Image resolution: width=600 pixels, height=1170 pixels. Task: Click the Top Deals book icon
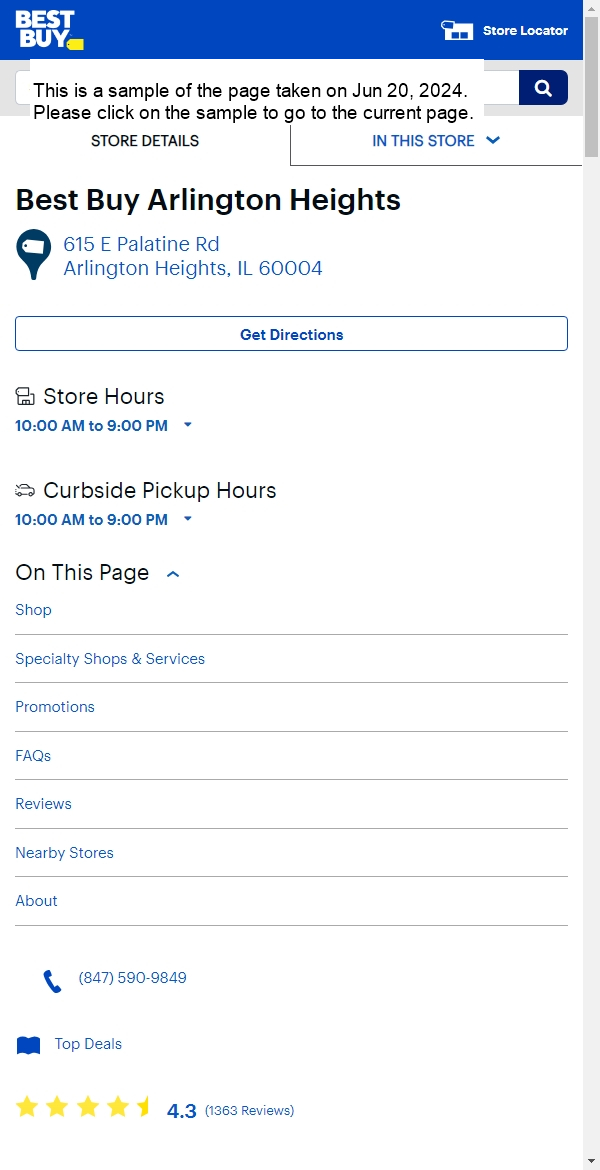pos(29,1045)
